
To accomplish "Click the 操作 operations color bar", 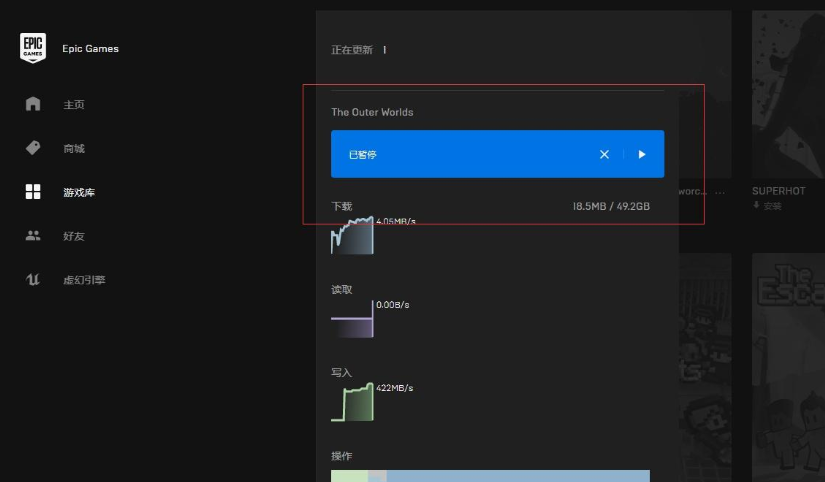I will click(x=490, y=476).
